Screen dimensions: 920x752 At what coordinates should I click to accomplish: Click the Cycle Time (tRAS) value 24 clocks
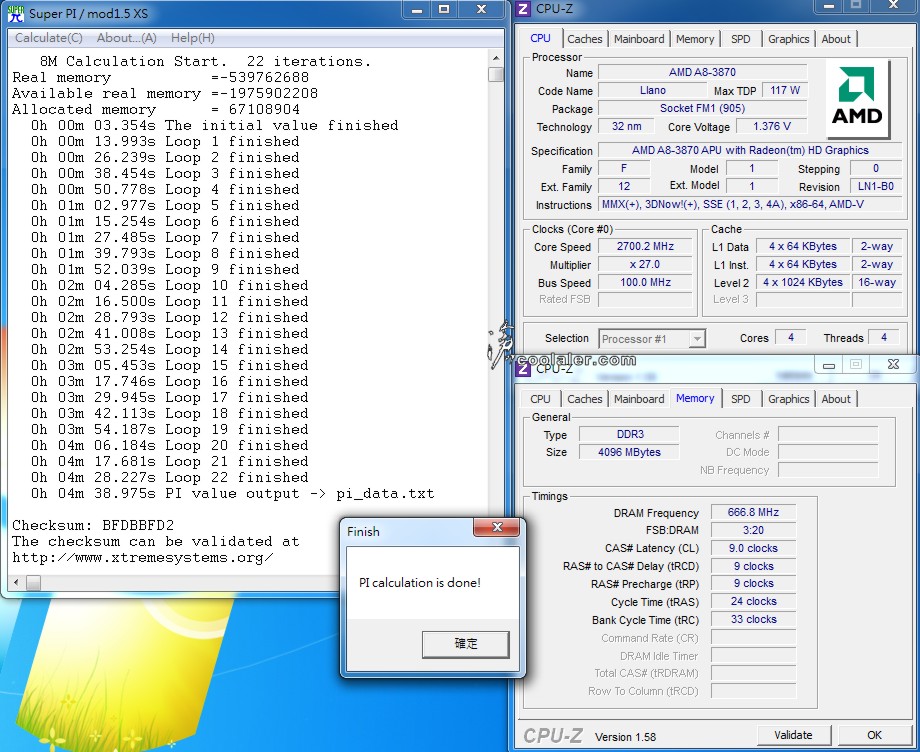click(753, 601)
